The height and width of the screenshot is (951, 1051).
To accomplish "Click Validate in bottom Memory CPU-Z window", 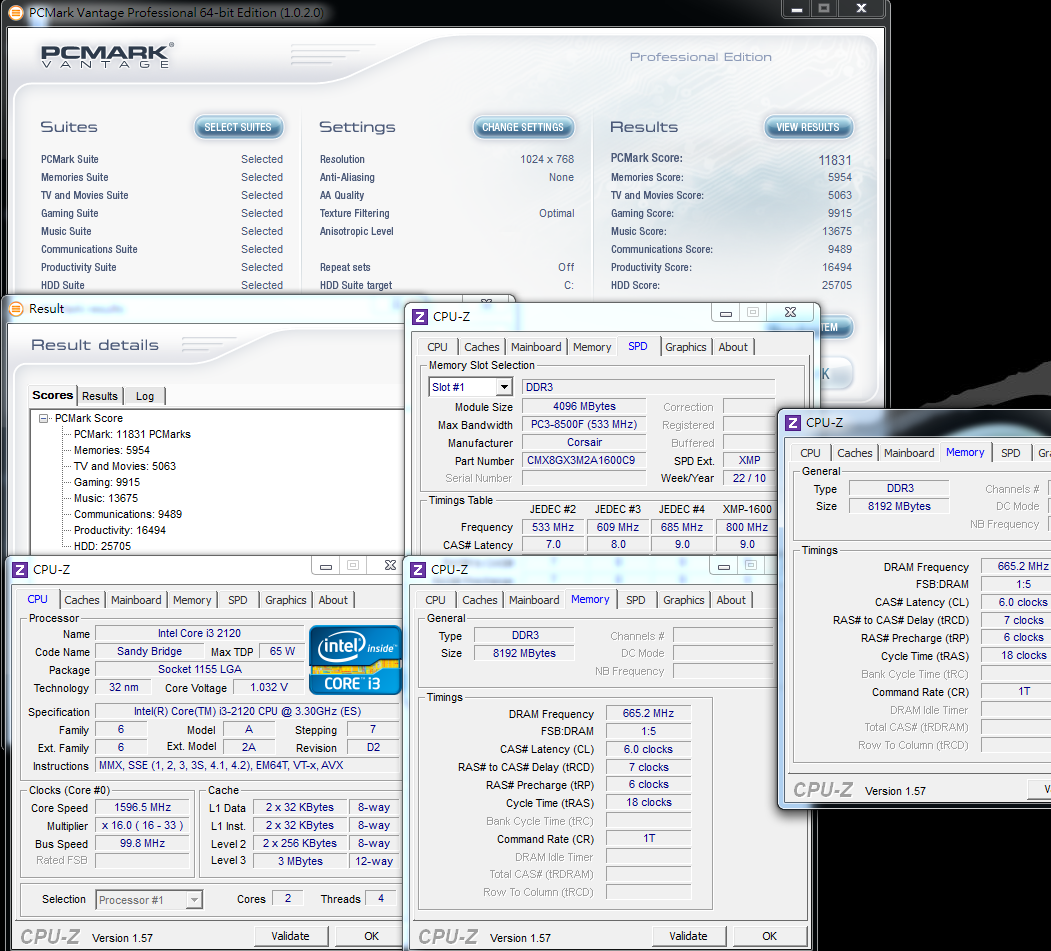I will [x=688, y=936].
